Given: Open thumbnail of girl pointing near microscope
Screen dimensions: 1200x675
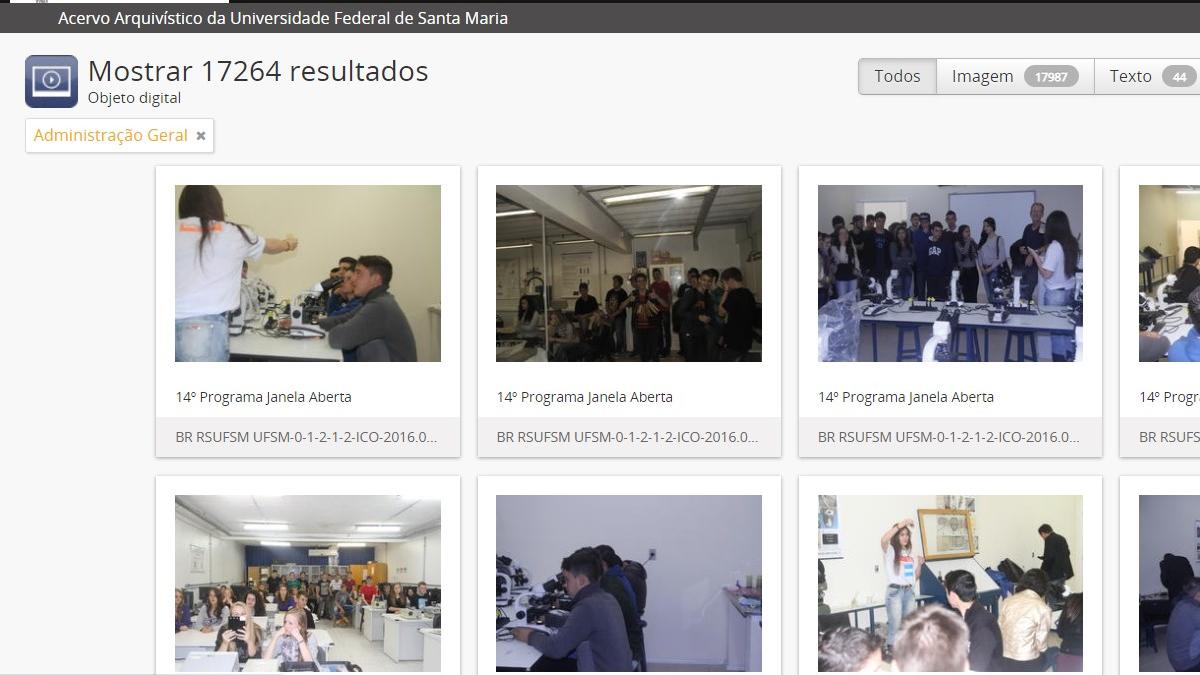Looking at the screenshot, I should pos(308,273).
